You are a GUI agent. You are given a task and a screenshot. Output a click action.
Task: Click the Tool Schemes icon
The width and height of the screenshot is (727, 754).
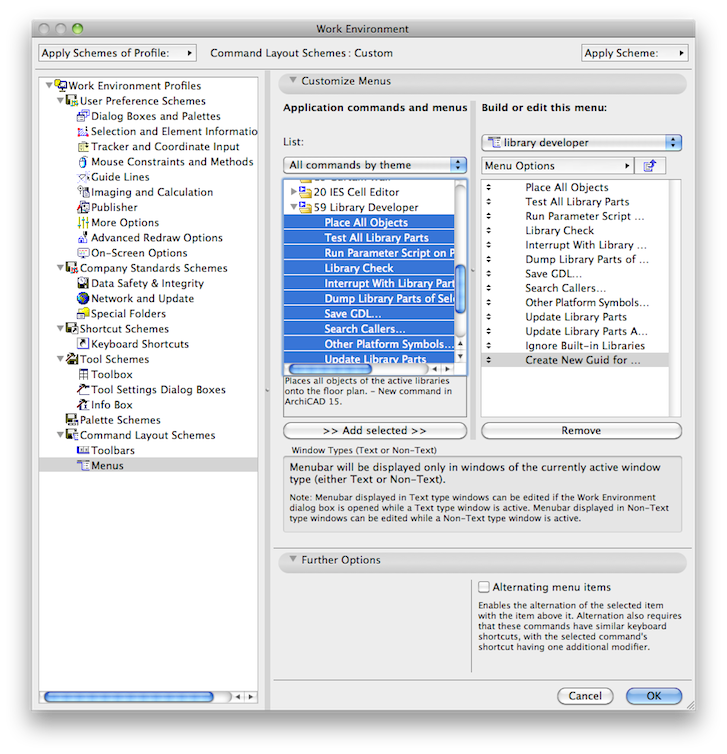[72, 359]
